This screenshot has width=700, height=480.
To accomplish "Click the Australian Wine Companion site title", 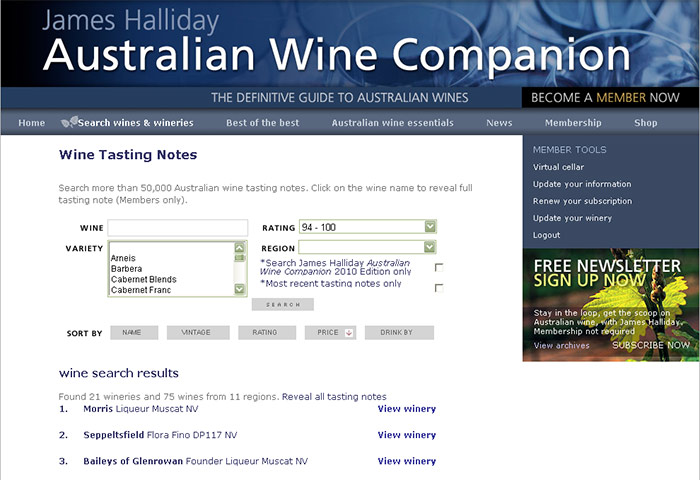I will pos(336,55).
